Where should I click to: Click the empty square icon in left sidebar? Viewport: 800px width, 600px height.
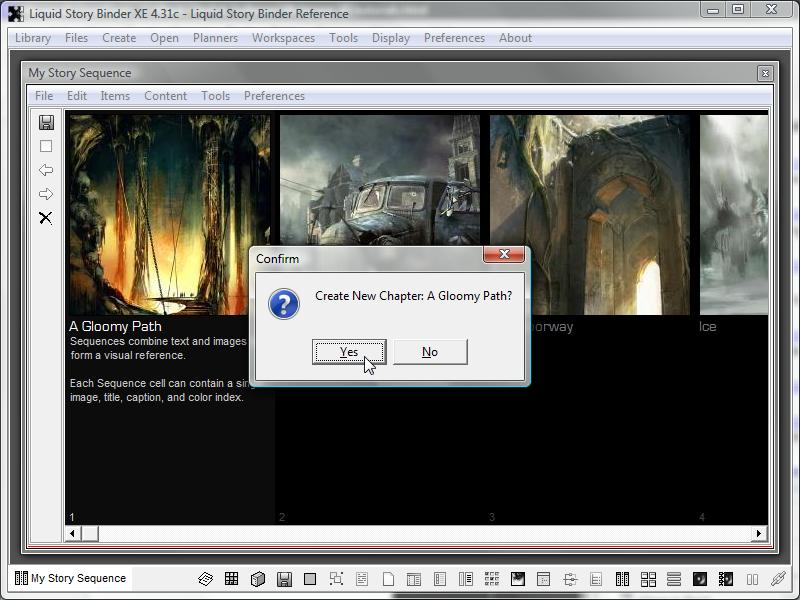click(x=46, y=146)
